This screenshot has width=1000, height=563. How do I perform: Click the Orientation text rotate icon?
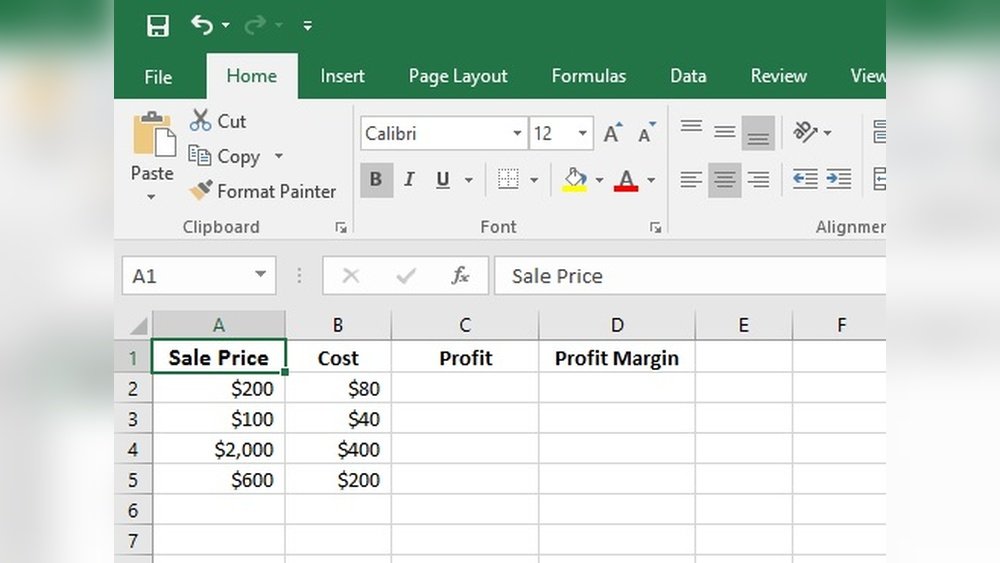pos(805,133)
